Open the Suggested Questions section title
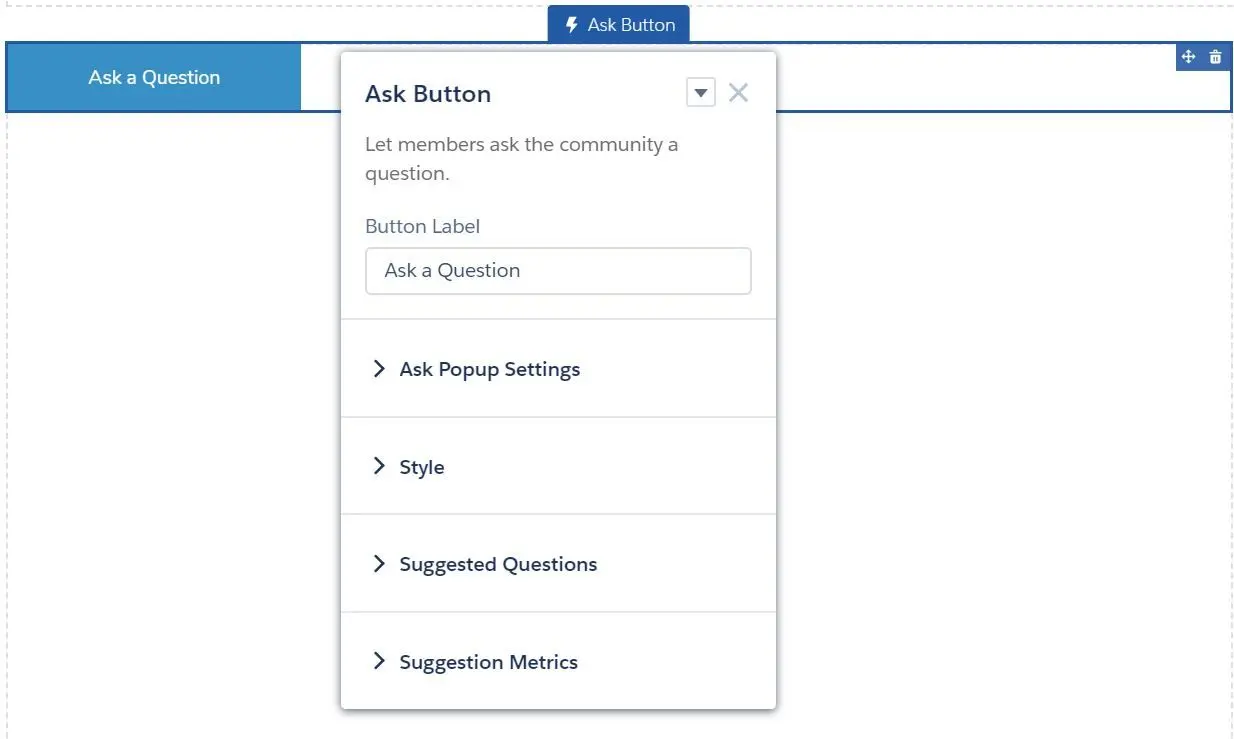The height and width of the screenshot is (739, 1234). (498, 564)
